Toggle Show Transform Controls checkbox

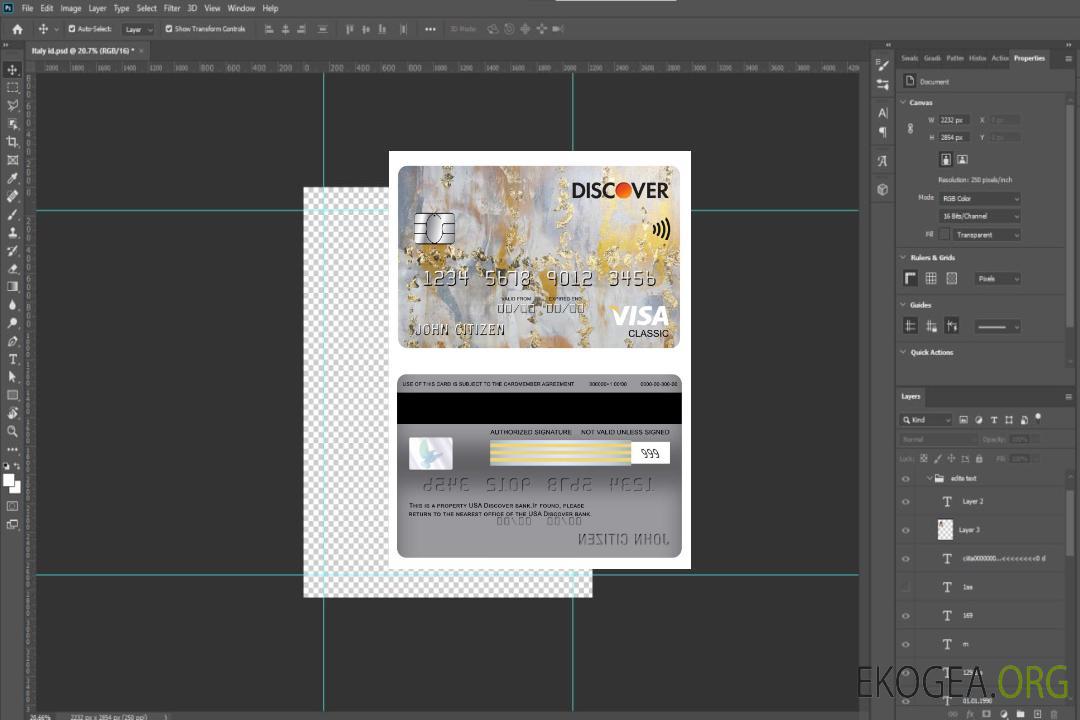point(169,29)
